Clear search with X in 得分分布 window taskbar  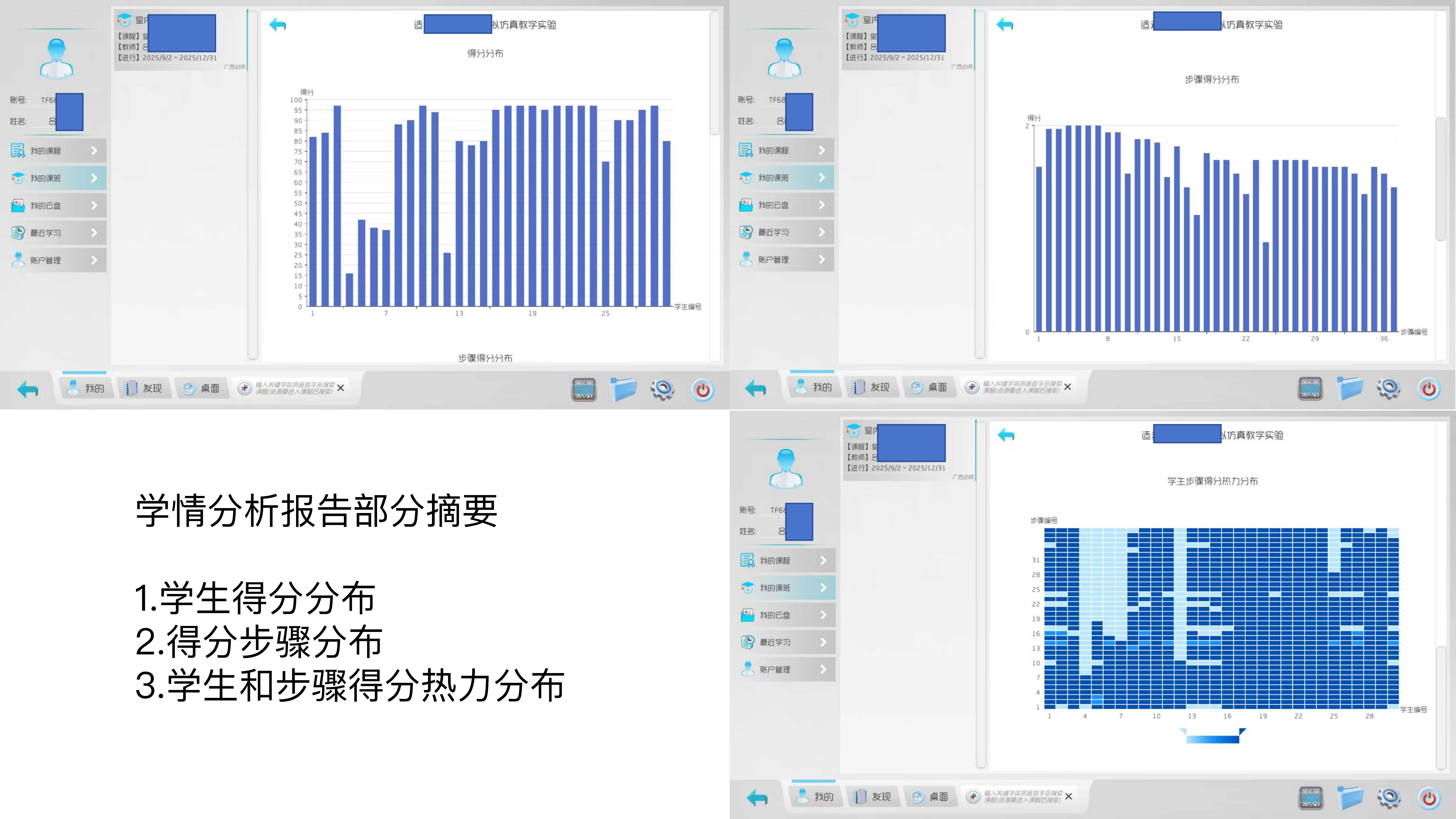click(x=340, y=388)
